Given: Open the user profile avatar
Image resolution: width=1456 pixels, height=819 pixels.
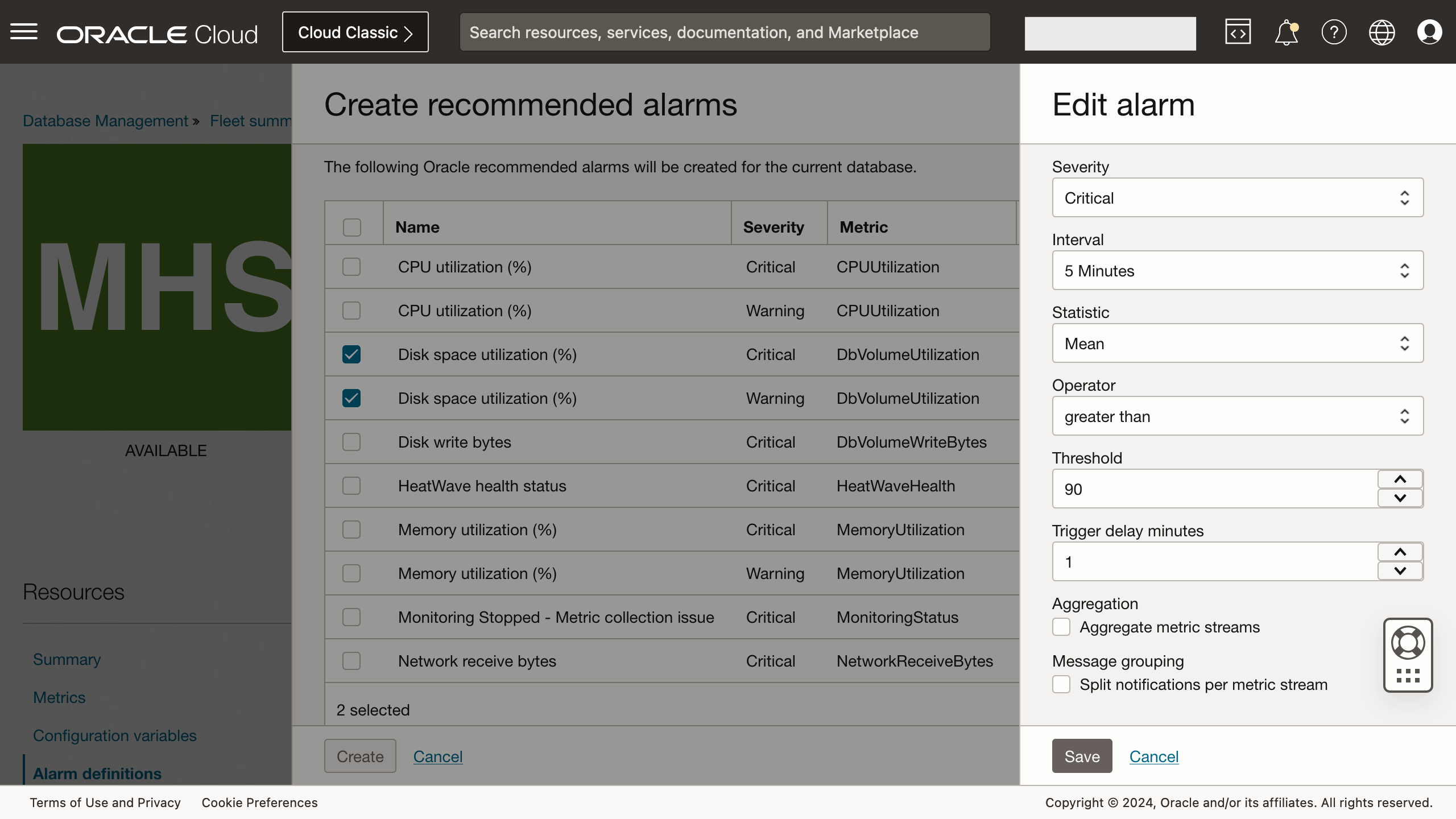Looking at the screenshot, I should click(1430, 32).
